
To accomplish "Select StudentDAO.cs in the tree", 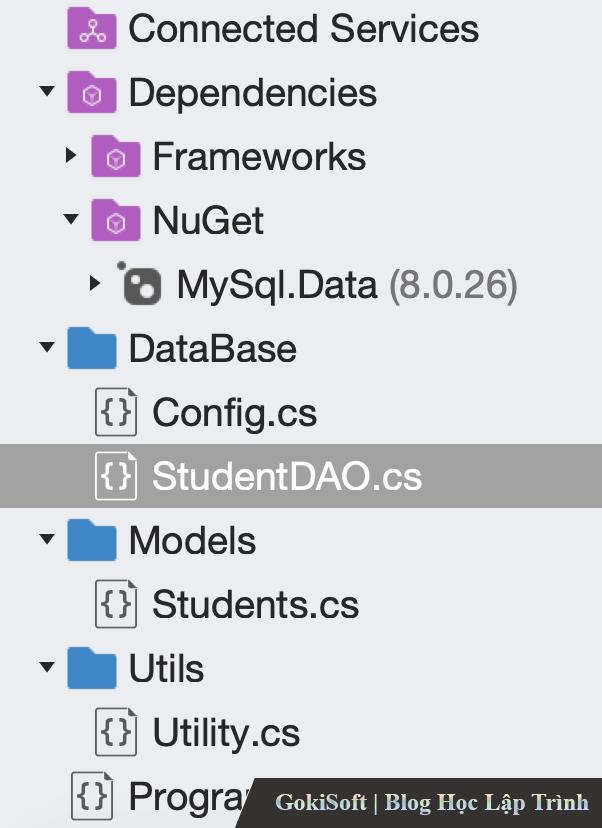I will click(286, 477).
